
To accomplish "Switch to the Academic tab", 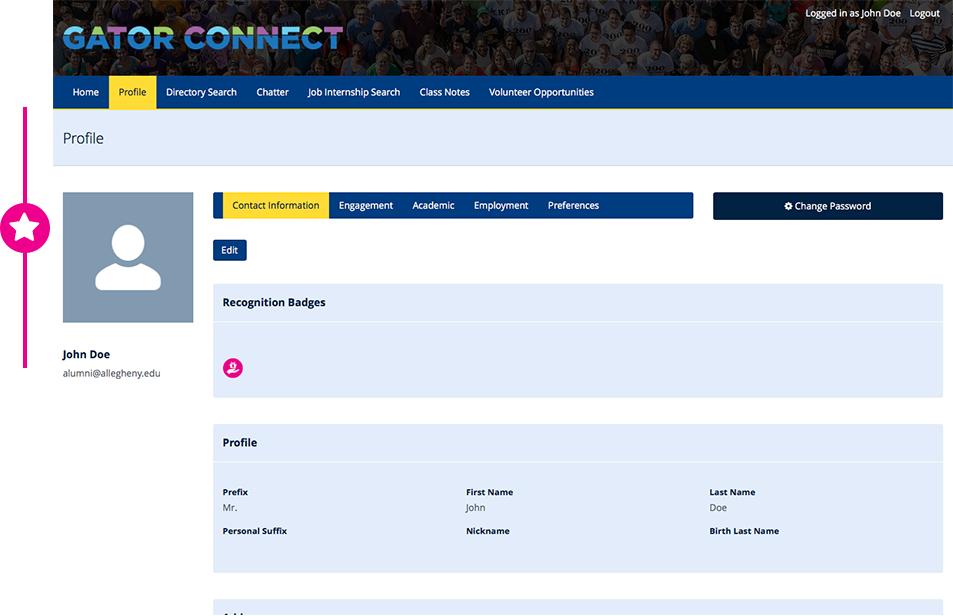I will [x=433, y=205].
